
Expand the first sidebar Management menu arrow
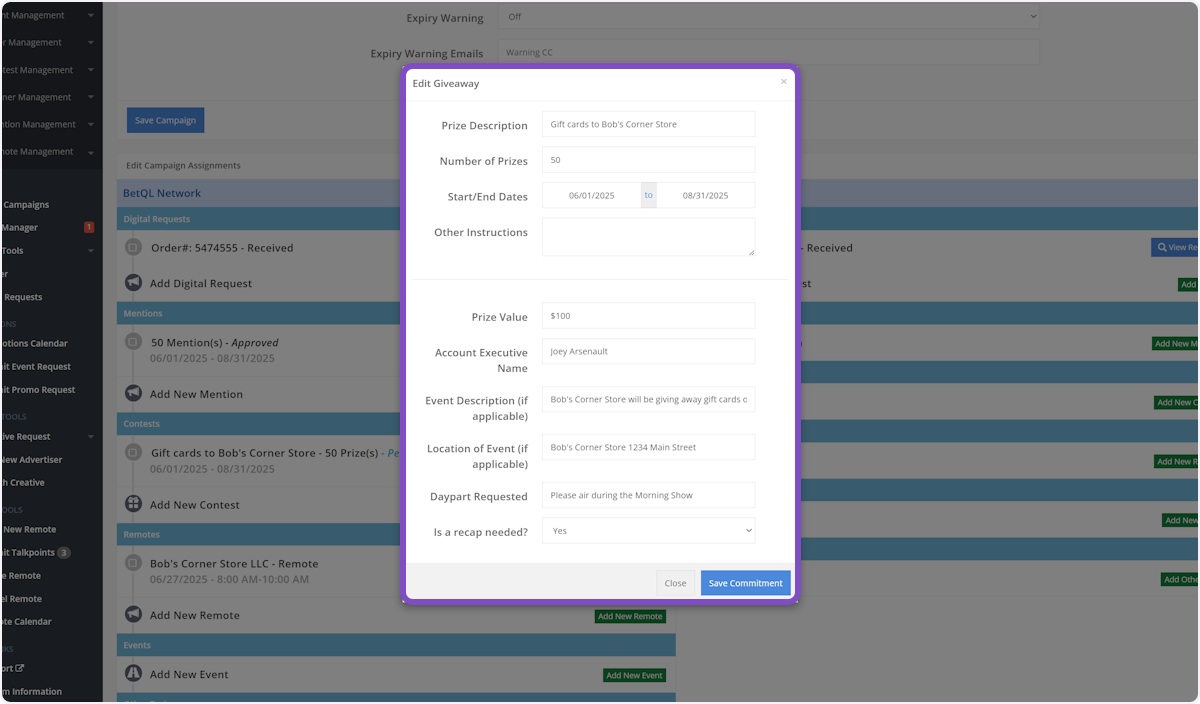(x=91, y=16)
